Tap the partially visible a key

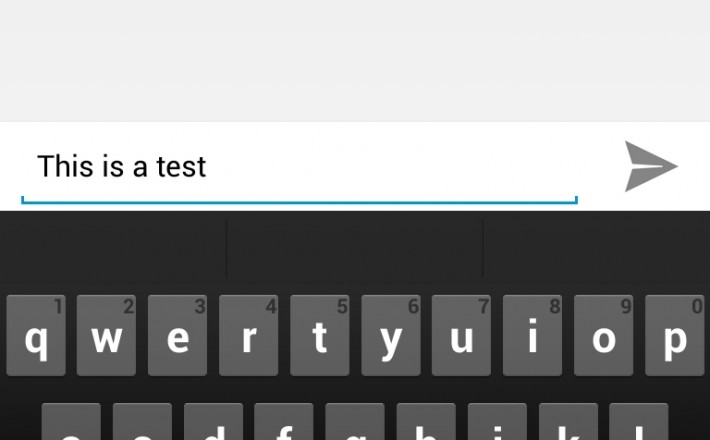71,421
